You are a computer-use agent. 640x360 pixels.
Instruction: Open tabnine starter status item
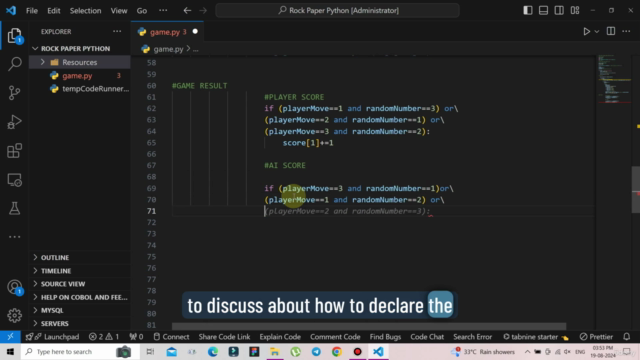point(535,337)
